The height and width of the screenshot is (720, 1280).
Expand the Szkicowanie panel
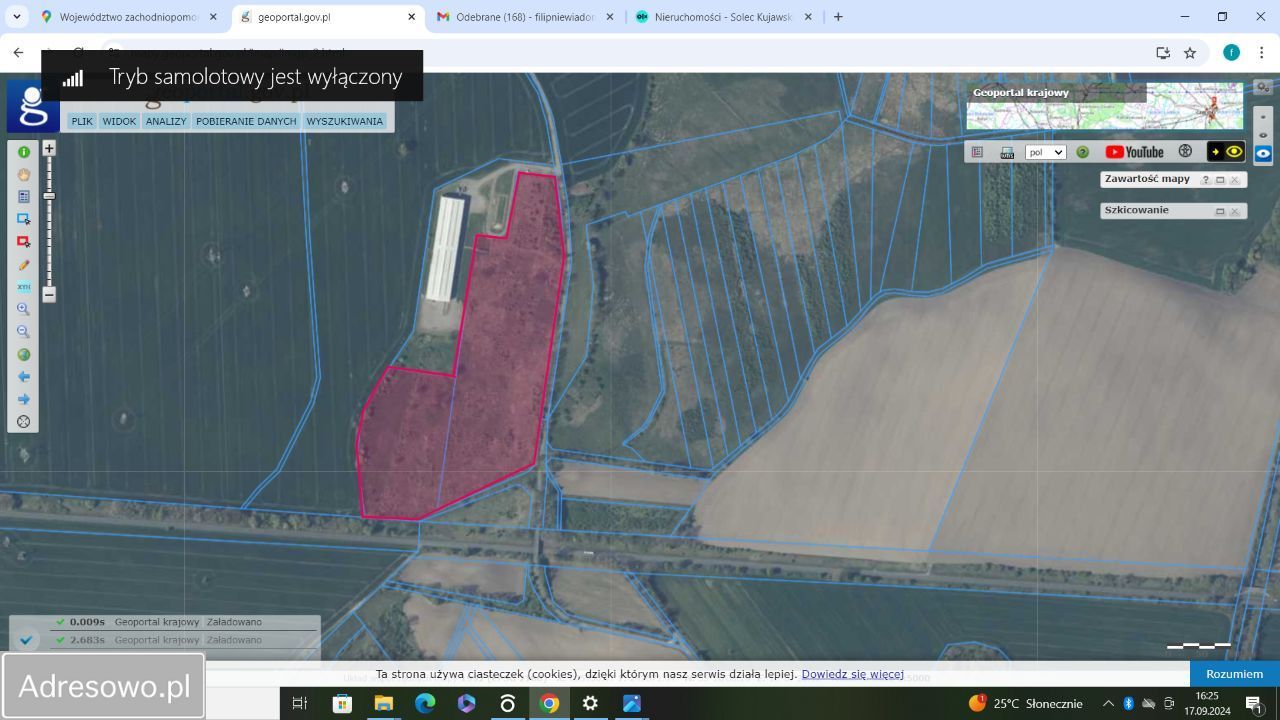pyautogui.click(x=1220, y=211)
